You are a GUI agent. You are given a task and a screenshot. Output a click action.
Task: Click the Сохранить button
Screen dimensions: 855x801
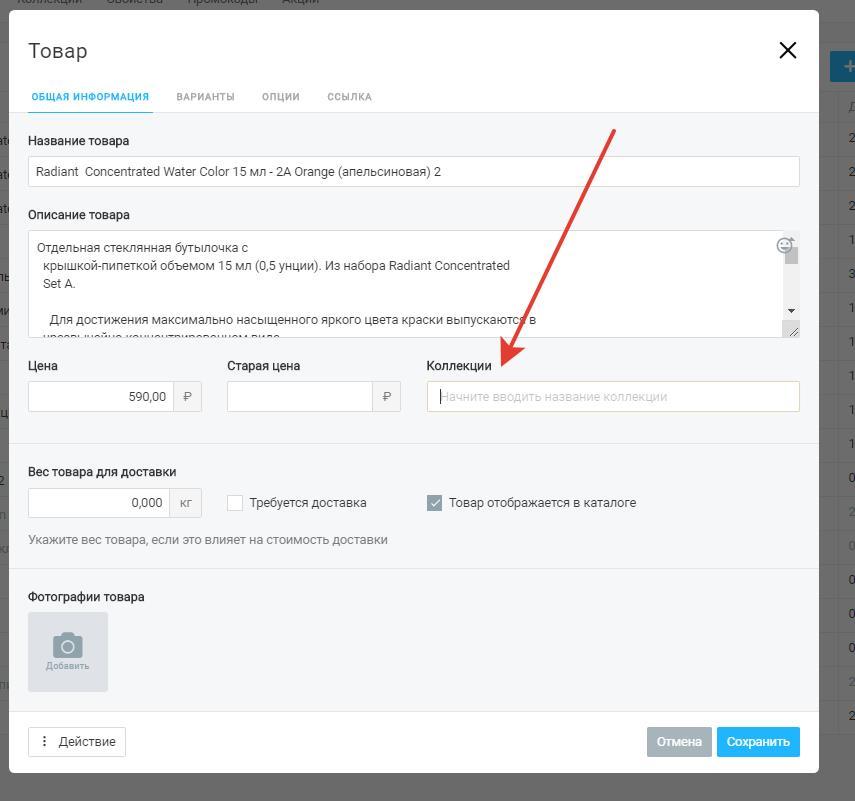point(758,742)
